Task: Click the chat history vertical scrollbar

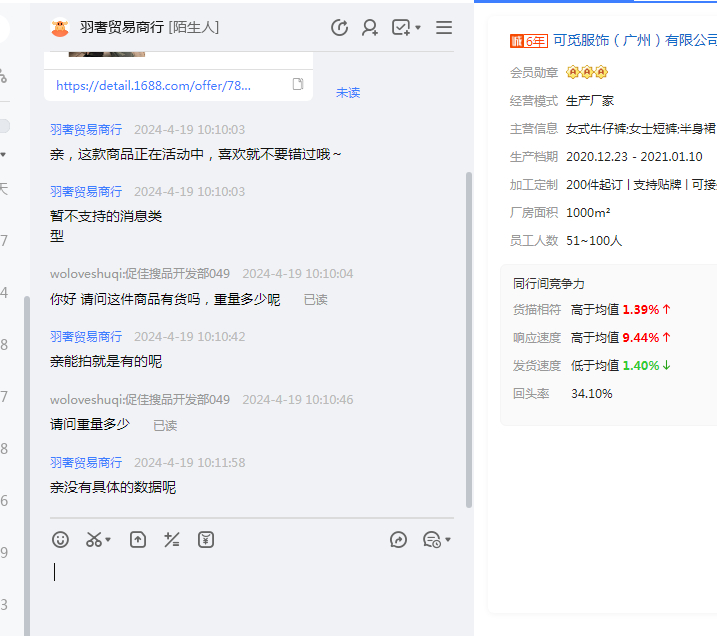Action: pos(469,340)
